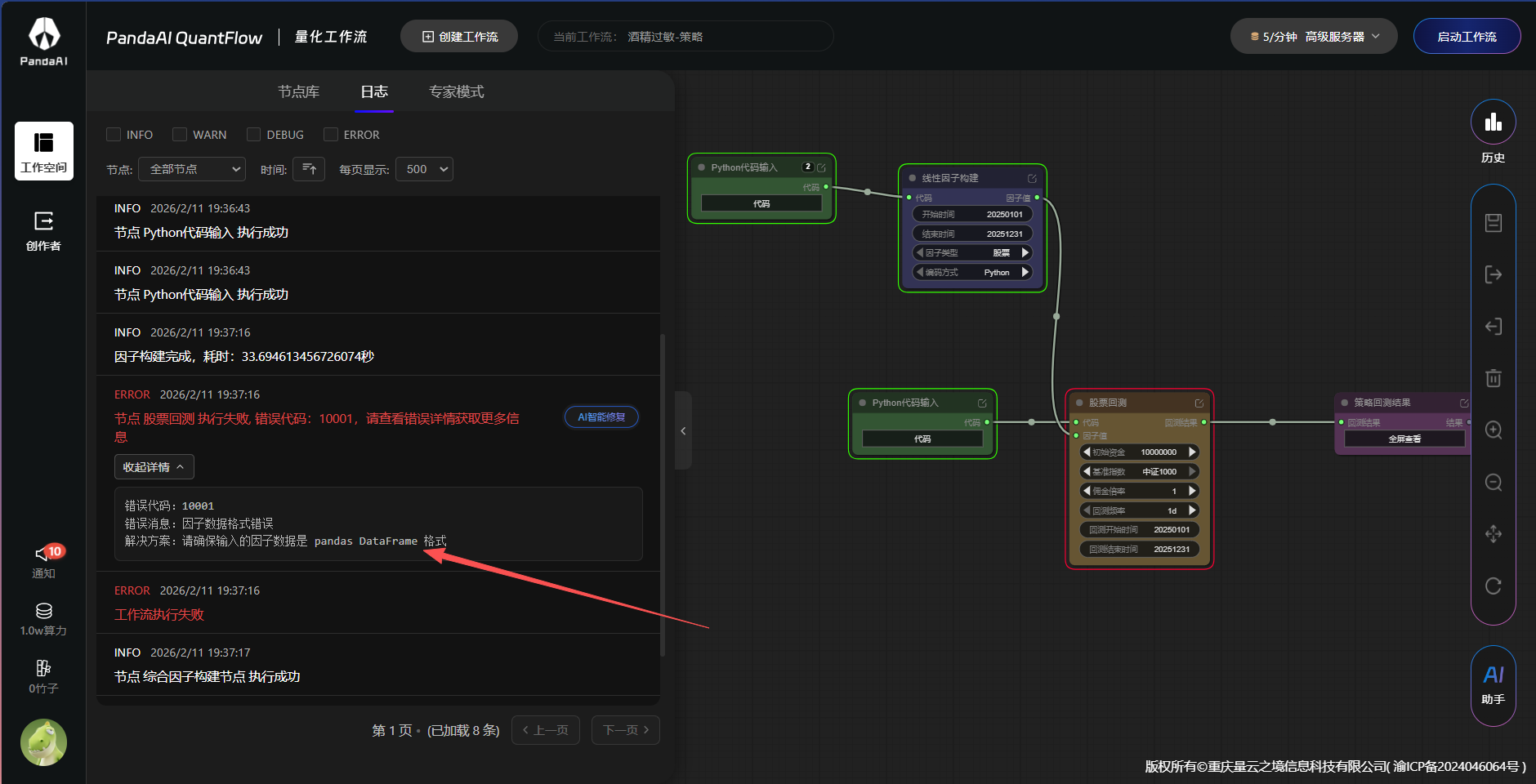Click left arrow of 基准指数 field
This screenshot has width=1536, height=784.
click(x=1087, y=472)
